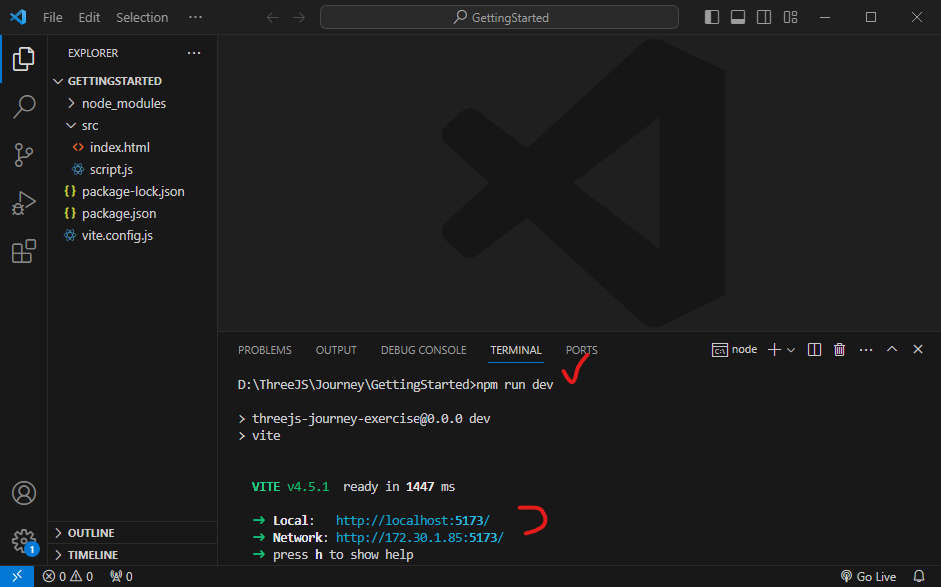Open the Extensions view
This screenshot has height=587, width=941.
pos(23,251)
